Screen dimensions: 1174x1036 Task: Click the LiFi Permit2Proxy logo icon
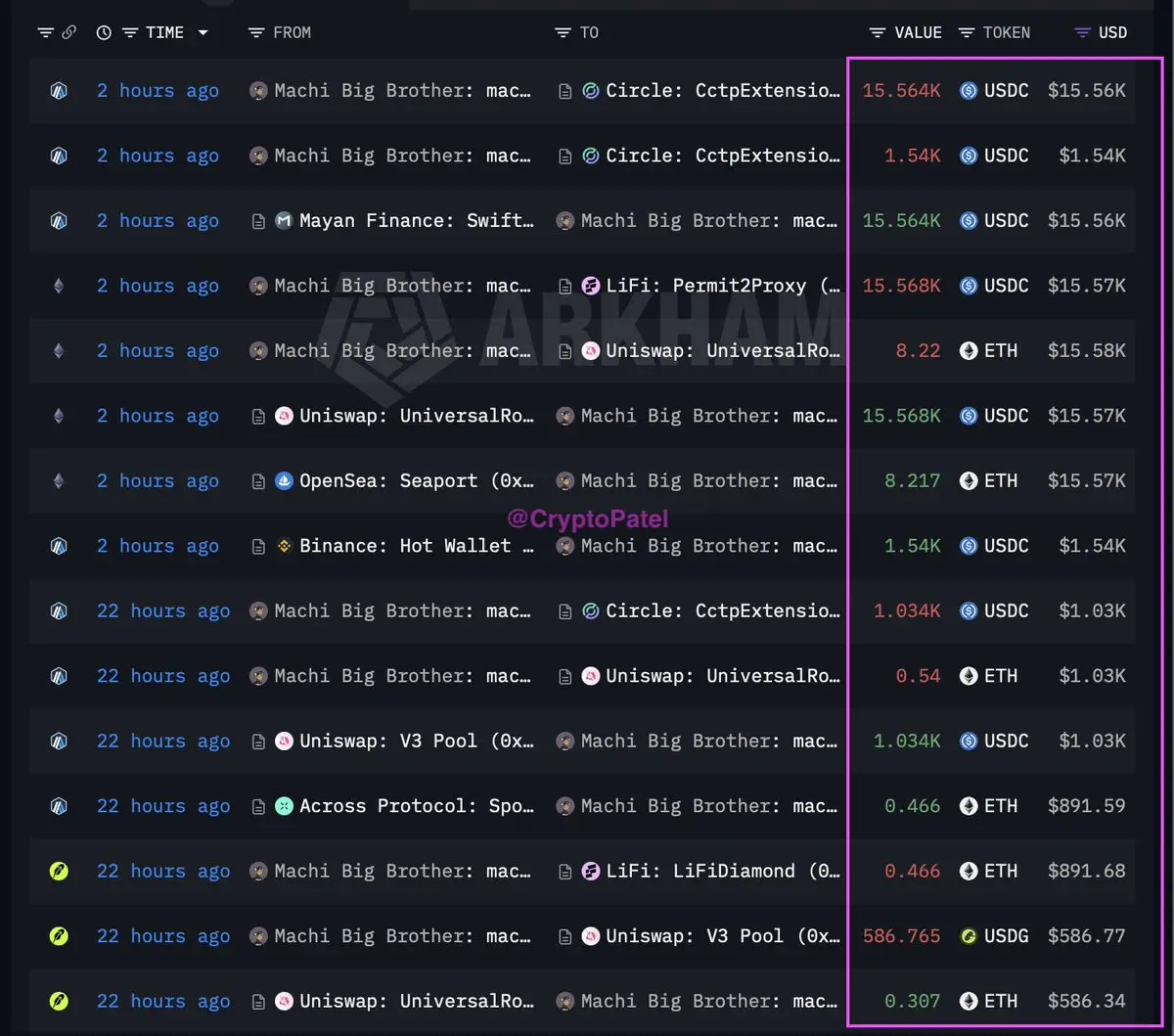pos(590,286)
